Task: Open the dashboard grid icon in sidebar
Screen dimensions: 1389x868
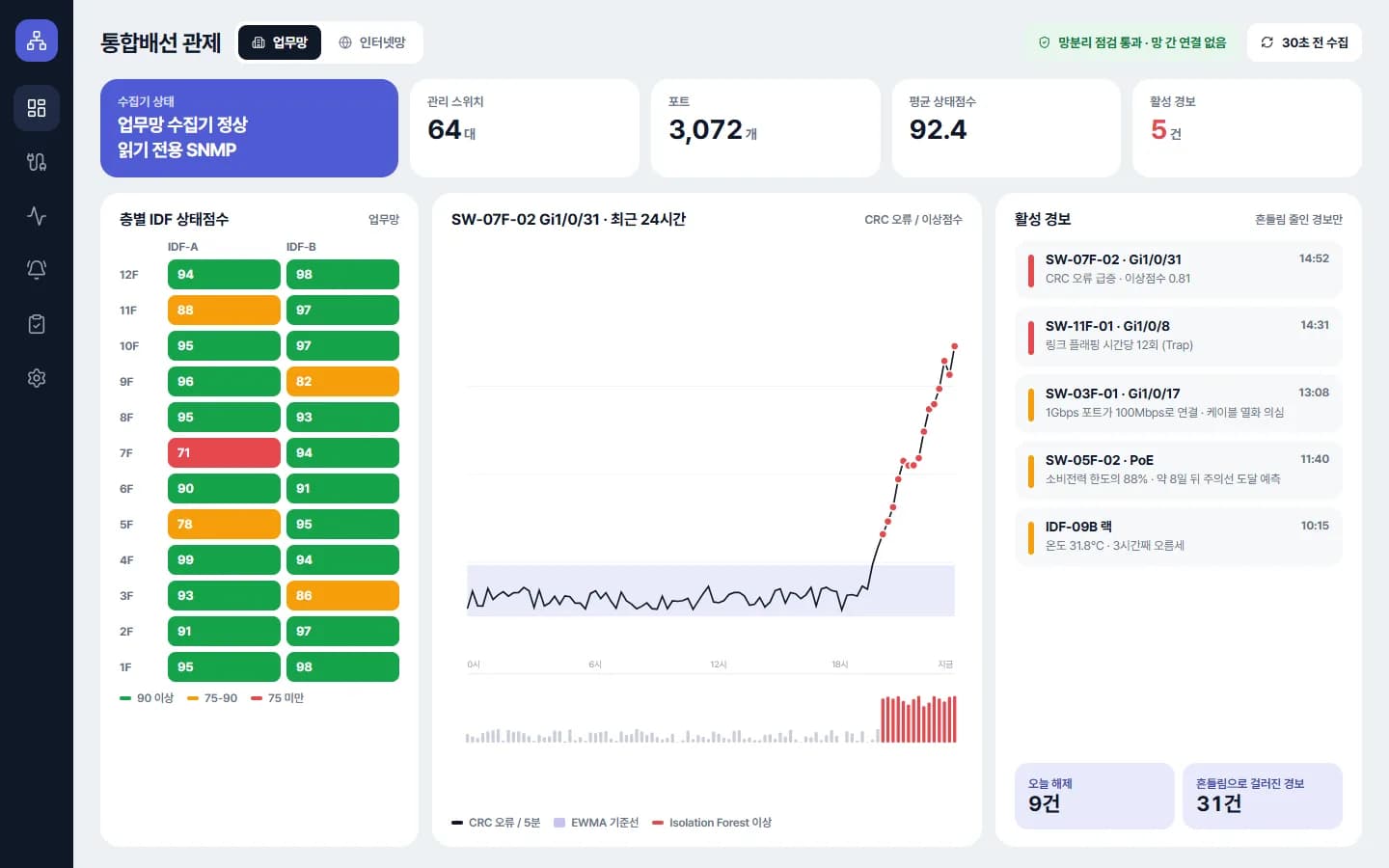Action: [37, 108]
